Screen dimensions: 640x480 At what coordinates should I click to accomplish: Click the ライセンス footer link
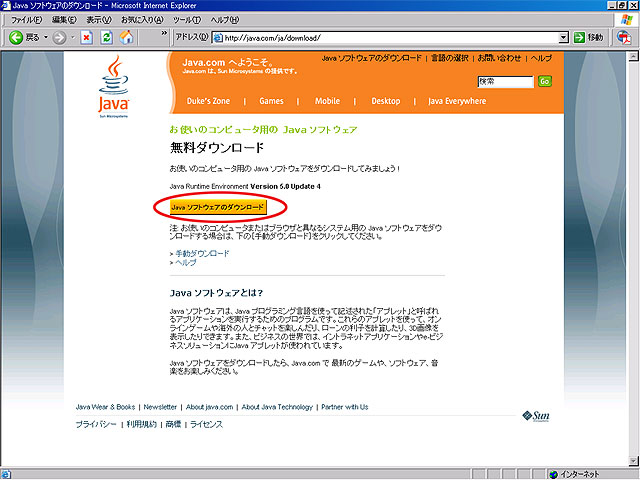tap(207, 424)
